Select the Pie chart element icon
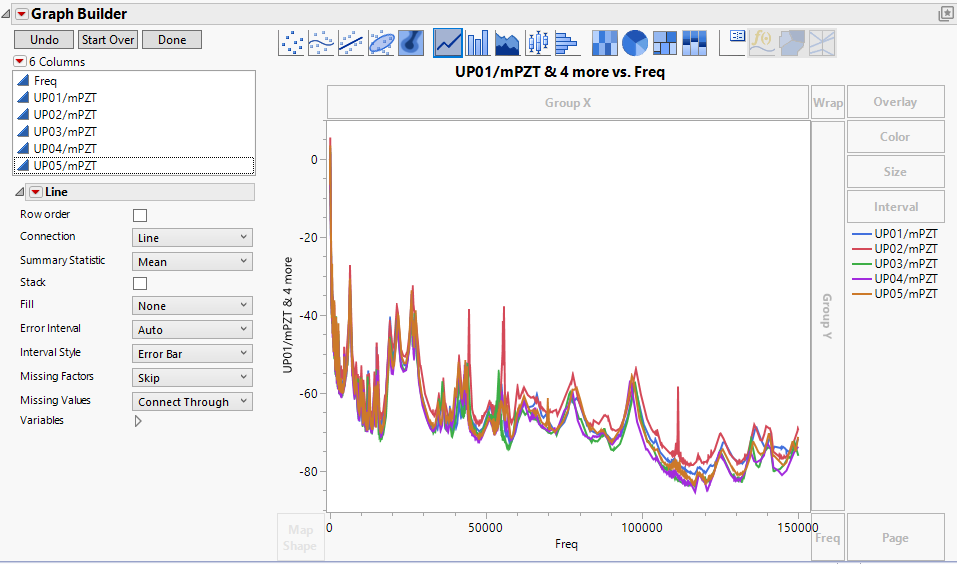Screen dimensions: 957x564 635,43
